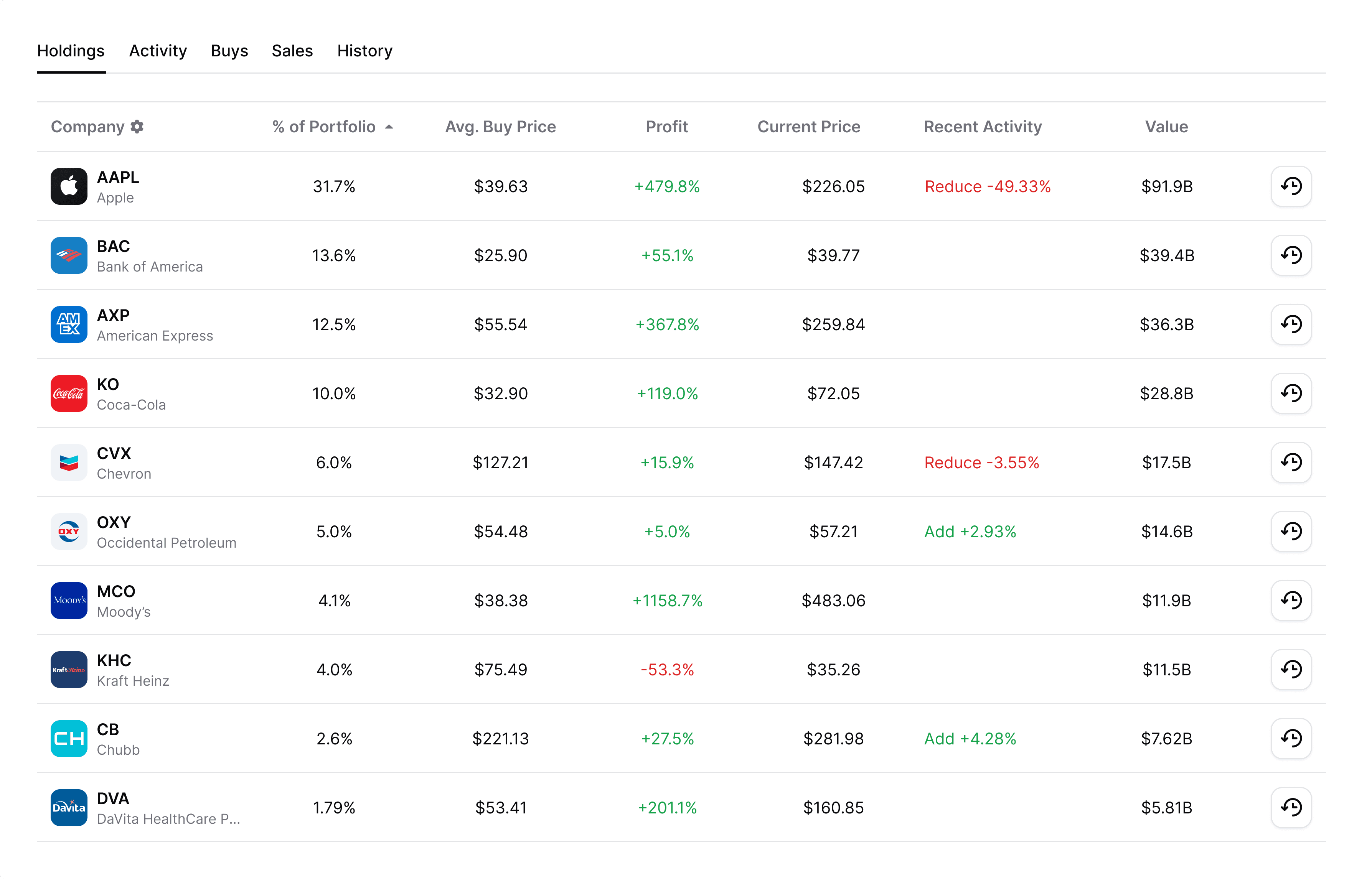Click Reduce -49.33% activity for Apple
The image size is (1372, 879).
(x=987, y=187)
